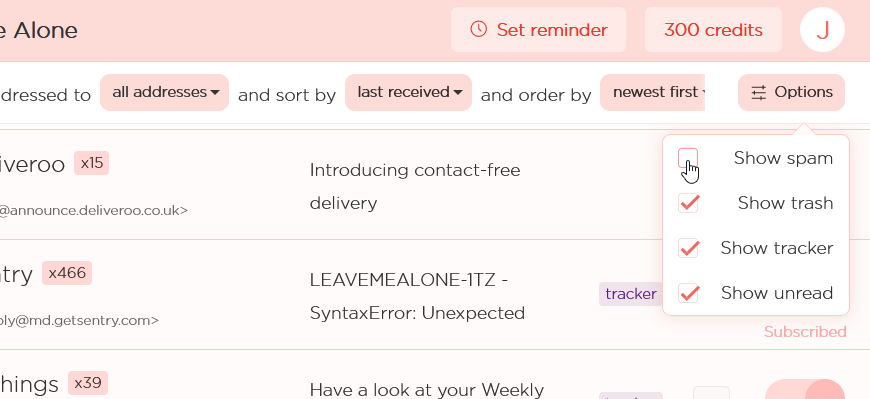Viewport: 870px width, 399px height.
Task: Toggle the subscription switch at the bottom right
Action: point(805,389)
